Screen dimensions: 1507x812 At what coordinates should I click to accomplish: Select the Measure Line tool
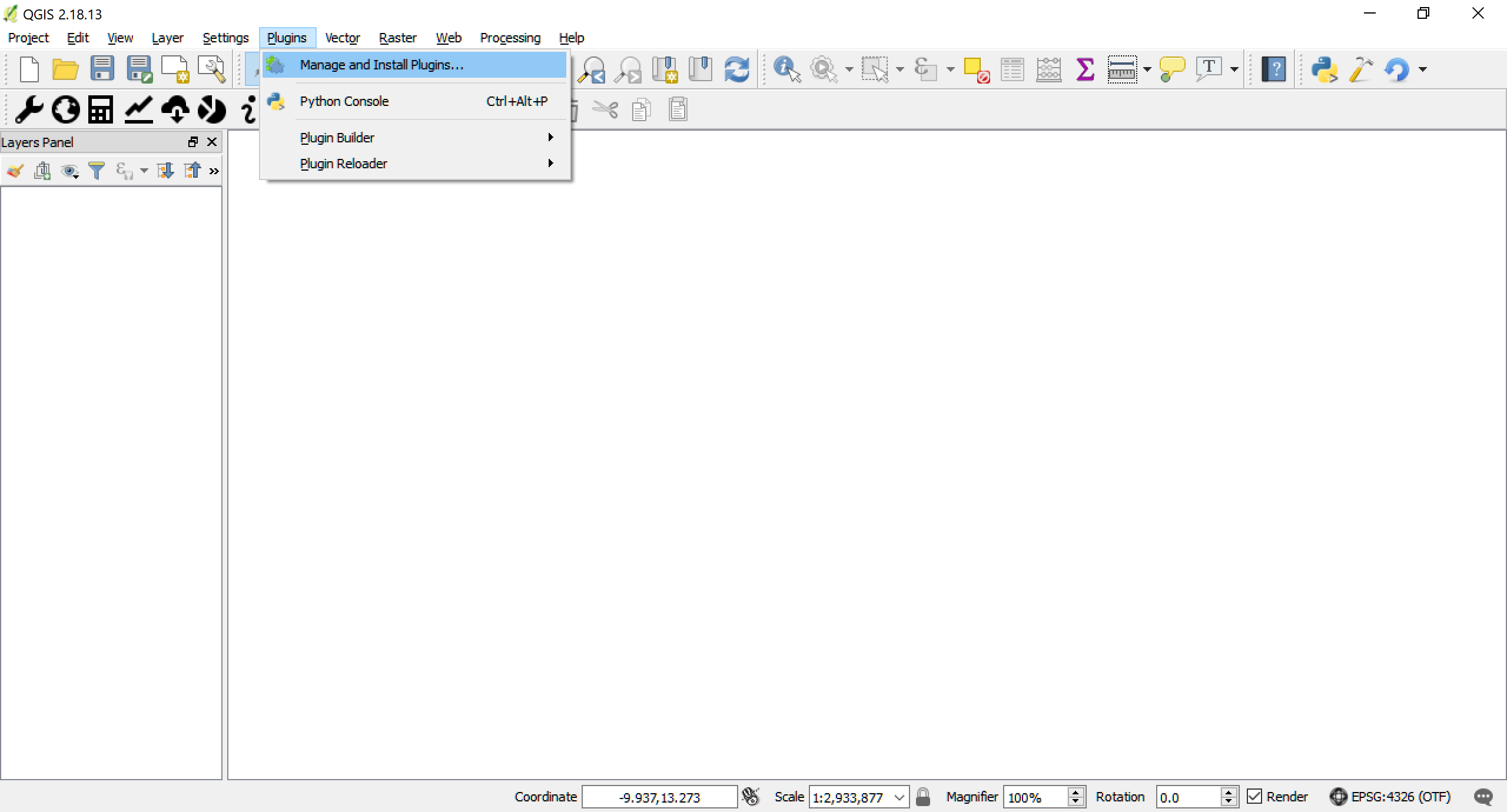(1122, 69)
